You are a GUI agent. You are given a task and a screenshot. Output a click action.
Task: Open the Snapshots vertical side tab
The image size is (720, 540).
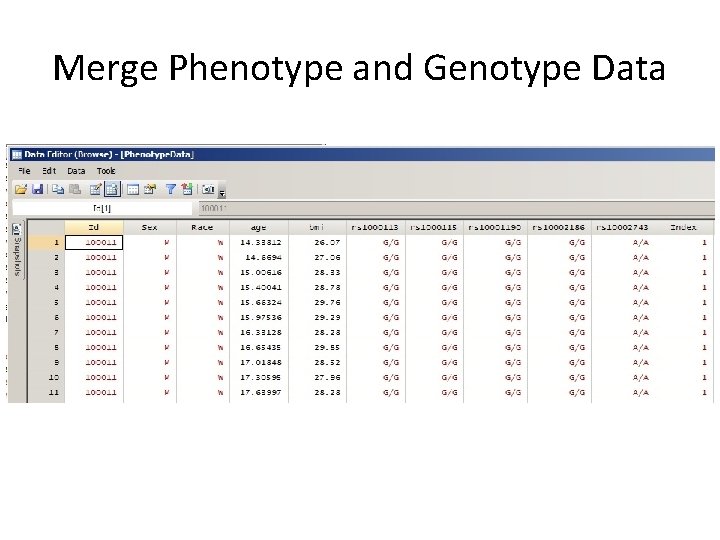click(17, 250)
